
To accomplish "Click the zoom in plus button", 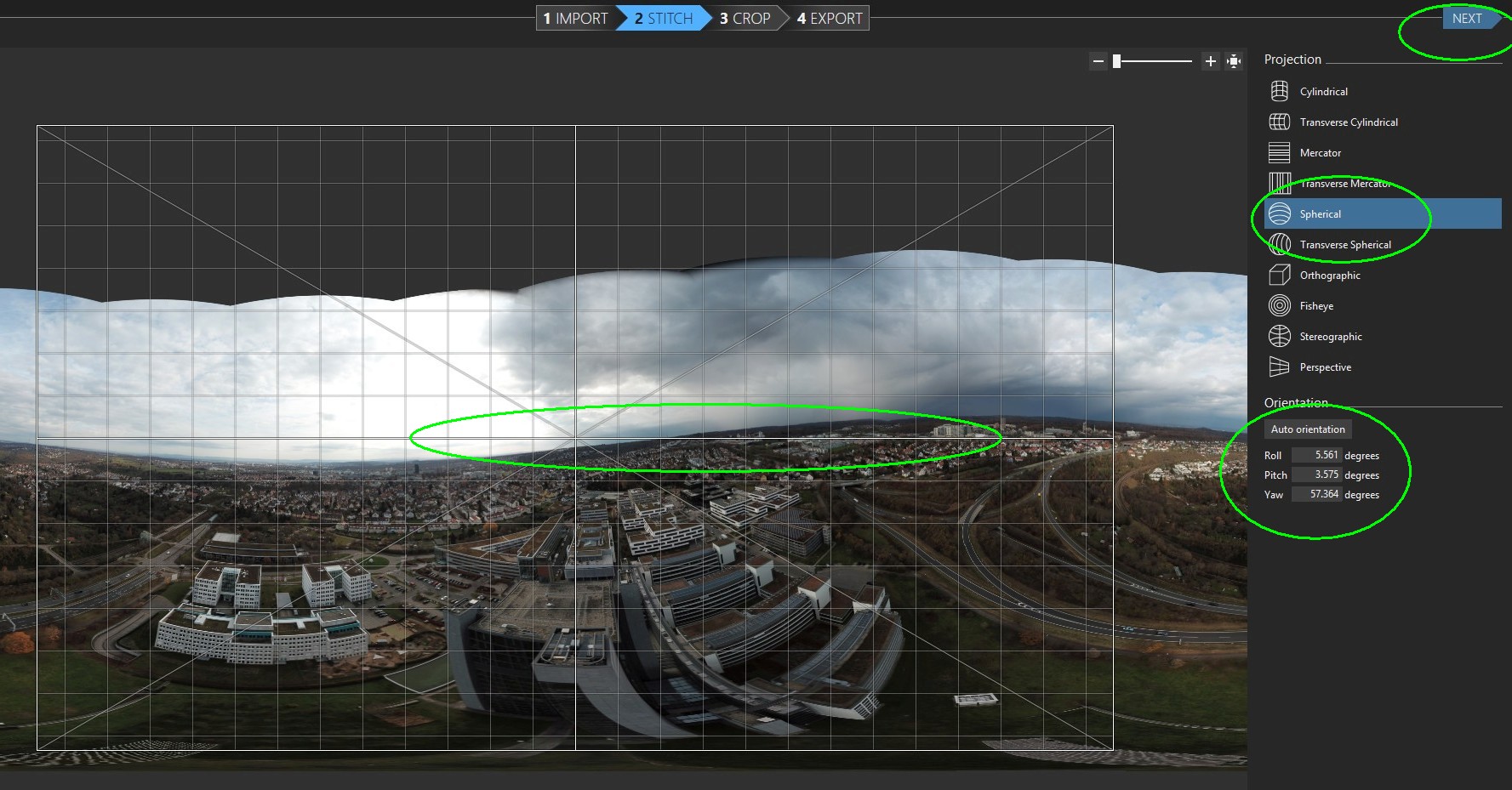I will click(x=1210, y=61).
